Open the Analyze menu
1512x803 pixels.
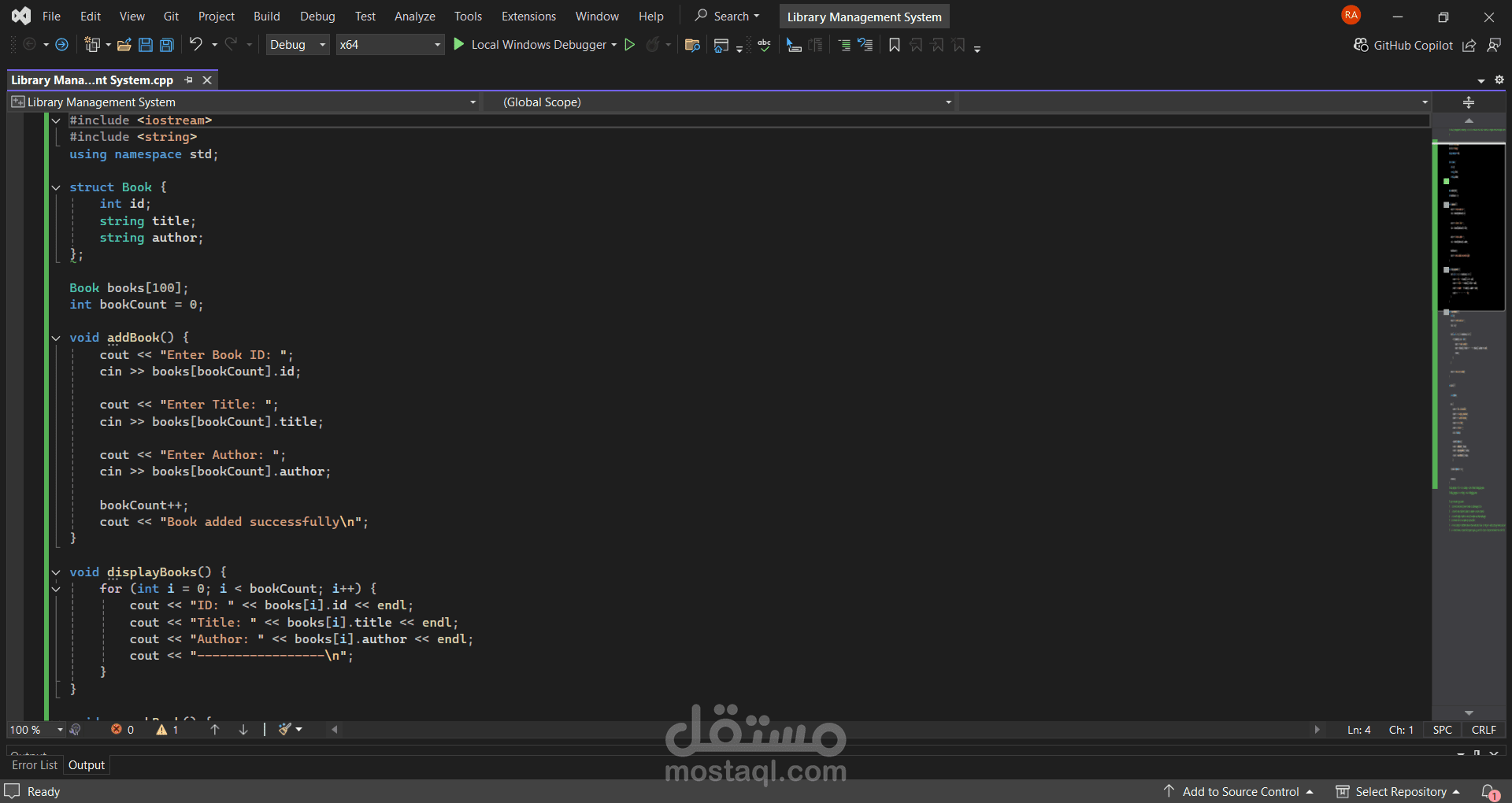click(x=415, y=16)
